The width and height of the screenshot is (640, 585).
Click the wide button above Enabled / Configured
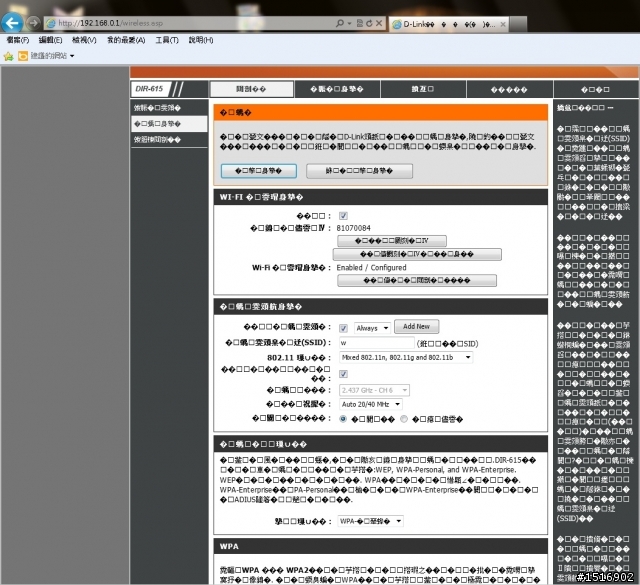(x=417, y=254)
